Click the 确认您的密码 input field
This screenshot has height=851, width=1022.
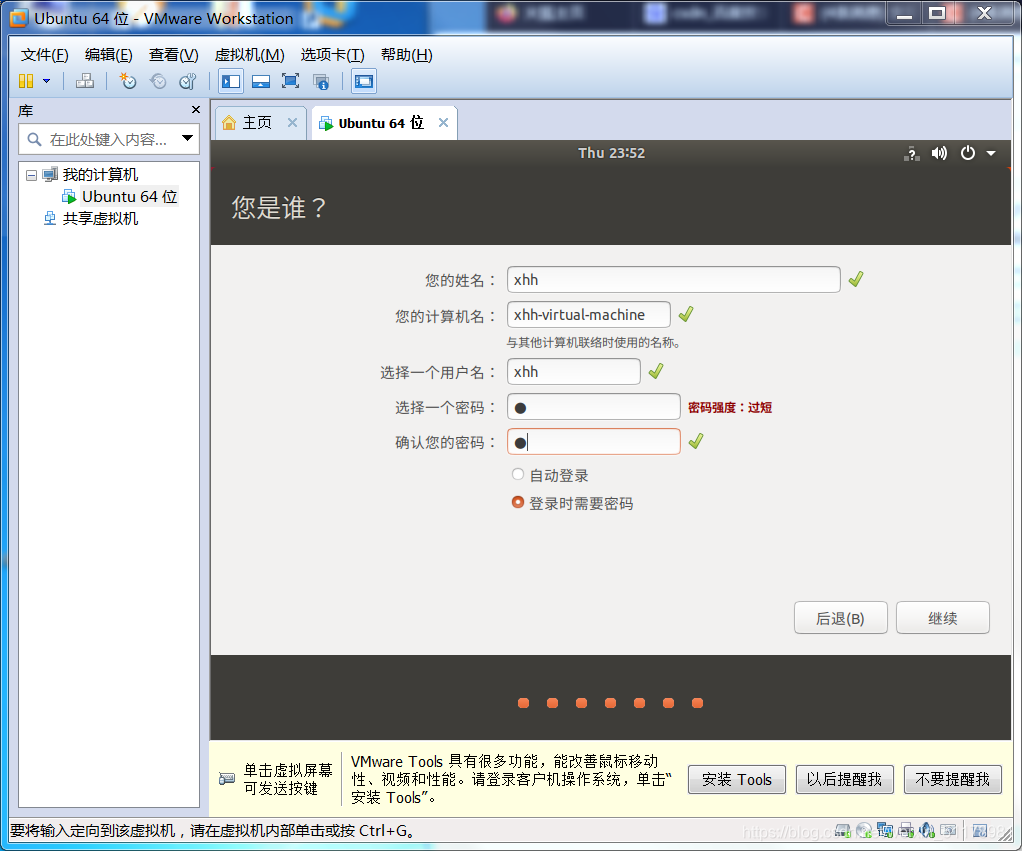click(594, 442)
